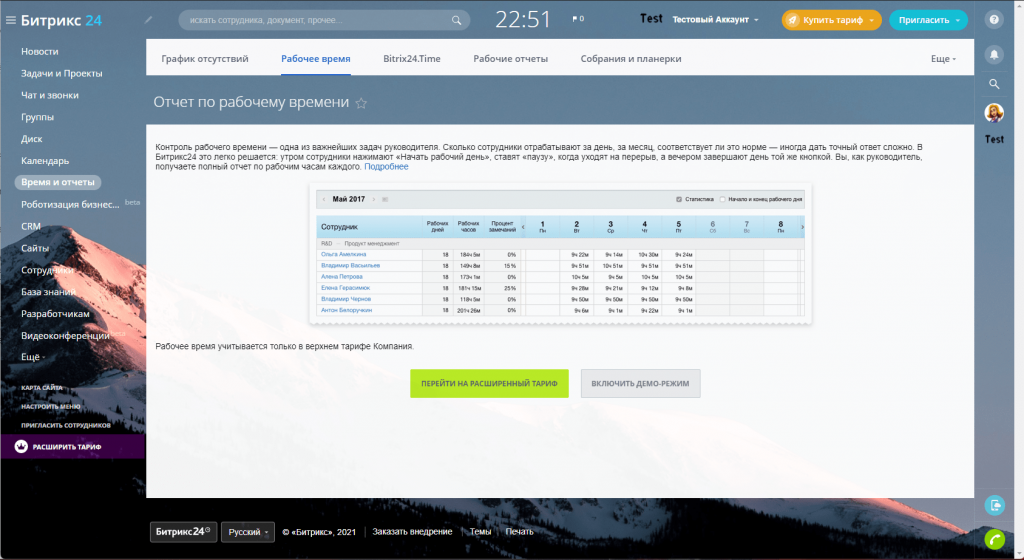Image resolution: width=1024 pixels, height=560 pixels.
Task: Open Сайты in the left menu
Action: pyautogui.click(x=35, y=248)
